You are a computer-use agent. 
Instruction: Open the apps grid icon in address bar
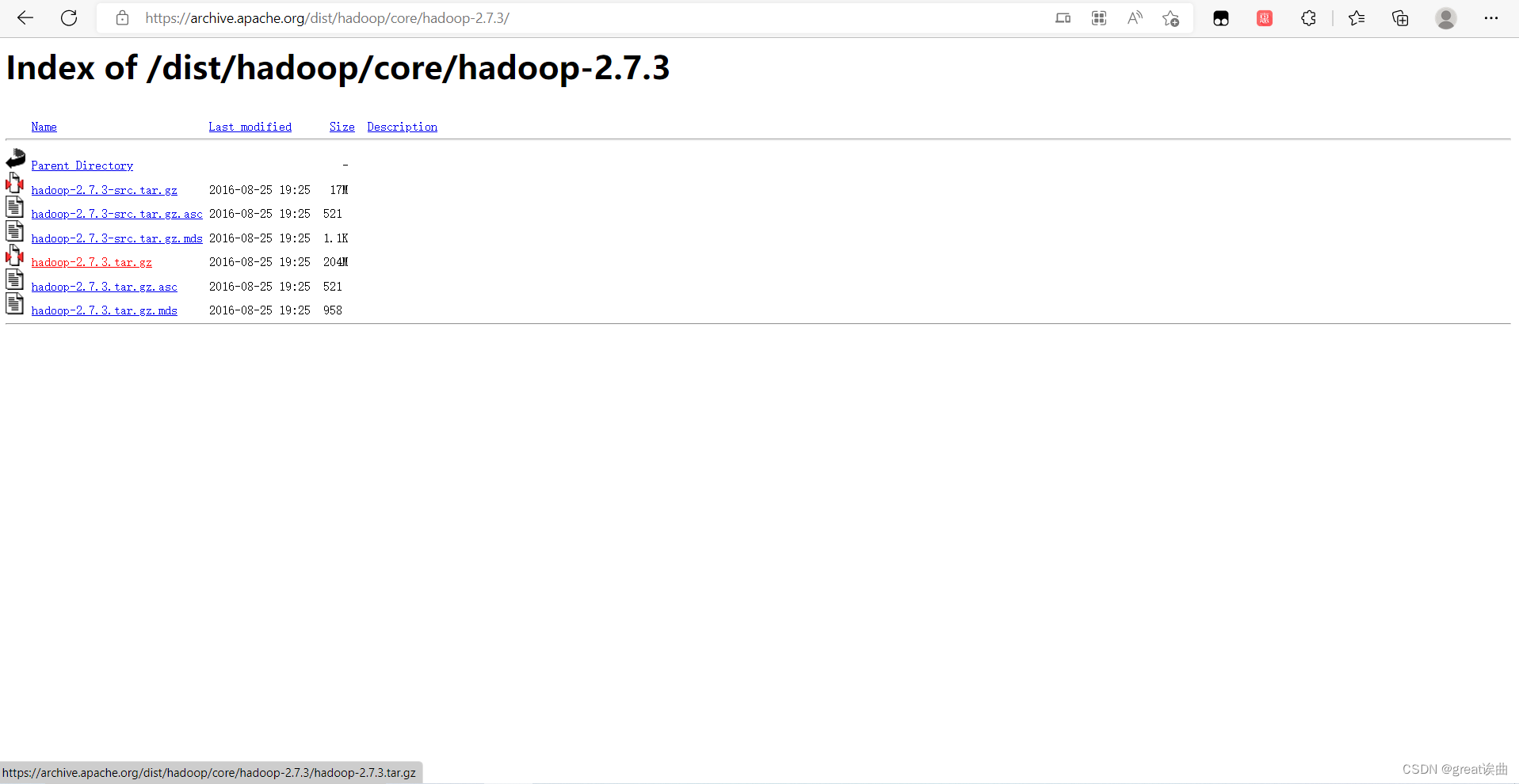coord(1099,18)
